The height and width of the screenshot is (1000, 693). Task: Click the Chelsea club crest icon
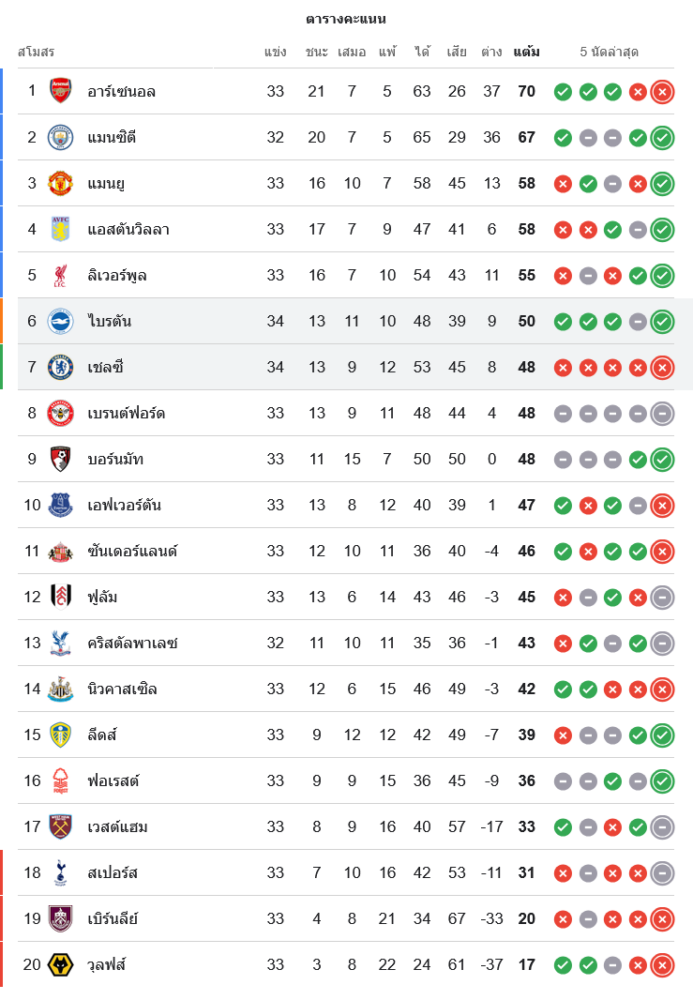pyautogui.click(x=61, y=368)
